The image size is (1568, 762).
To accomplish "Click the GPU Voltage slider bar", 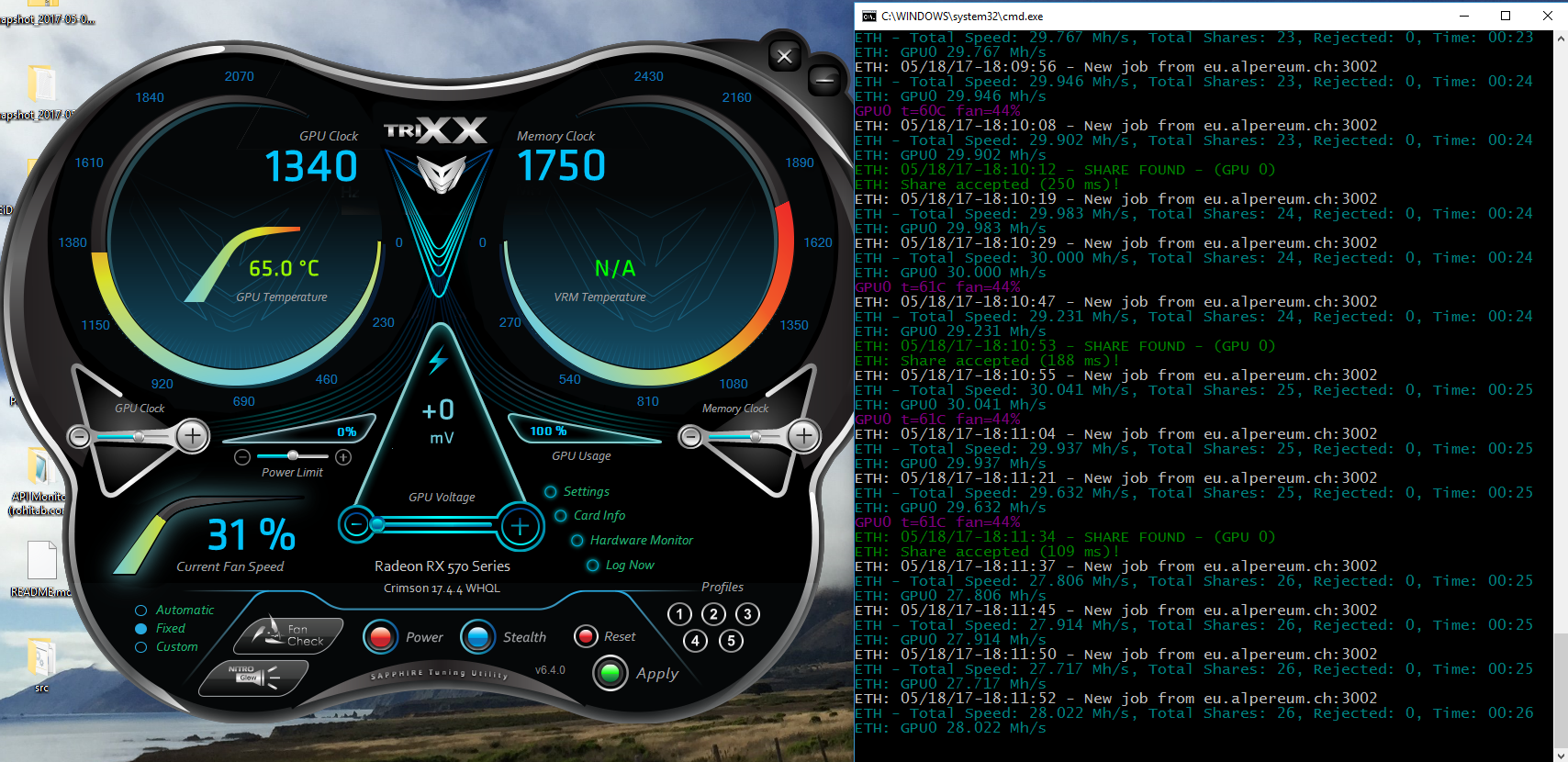I will pyautogui.click(x=437, y=525).
